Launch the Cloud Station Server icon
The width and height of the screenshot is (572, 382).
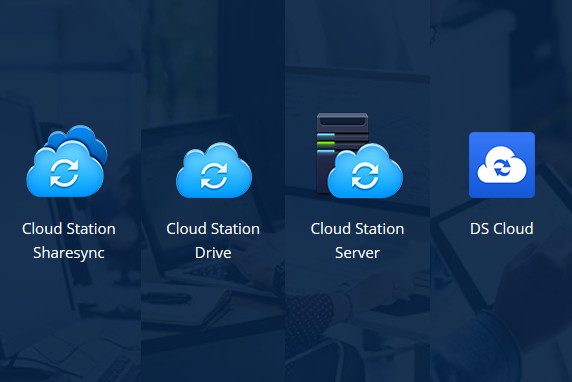pyautogui.click(x=359, y=155)
